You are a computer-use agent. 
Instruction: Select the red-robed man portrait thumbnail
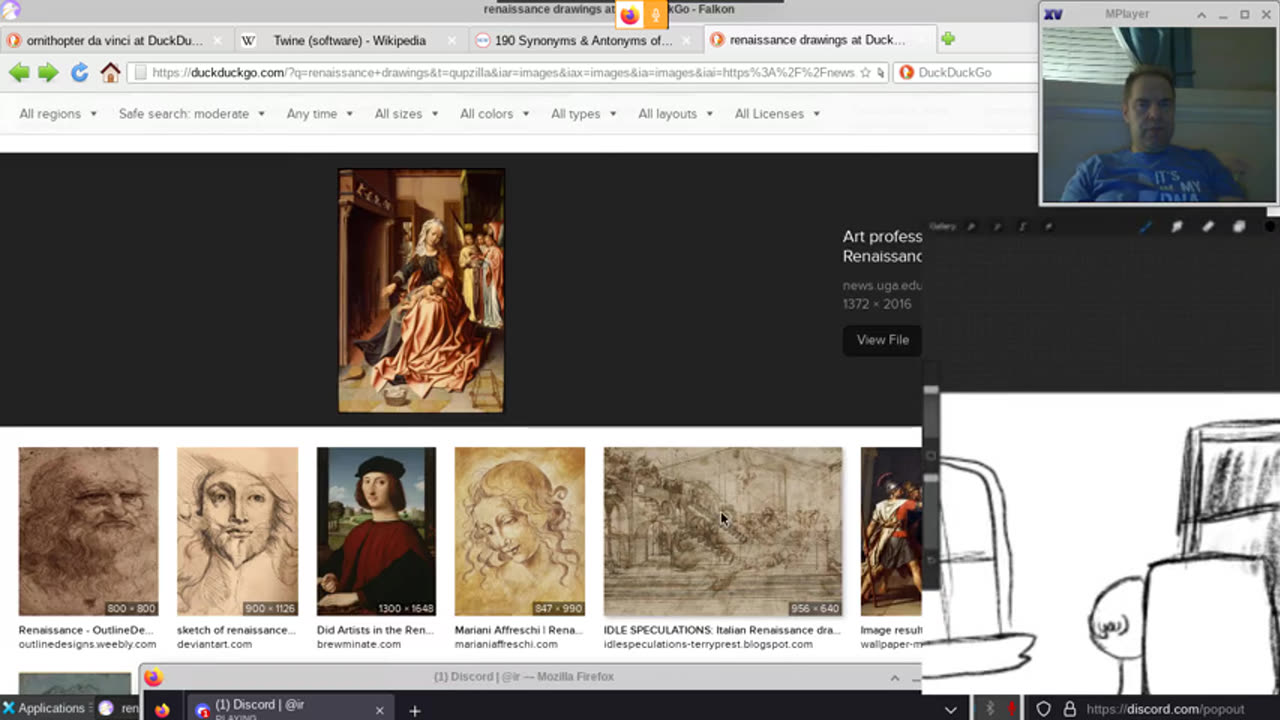tap(376, 531)
